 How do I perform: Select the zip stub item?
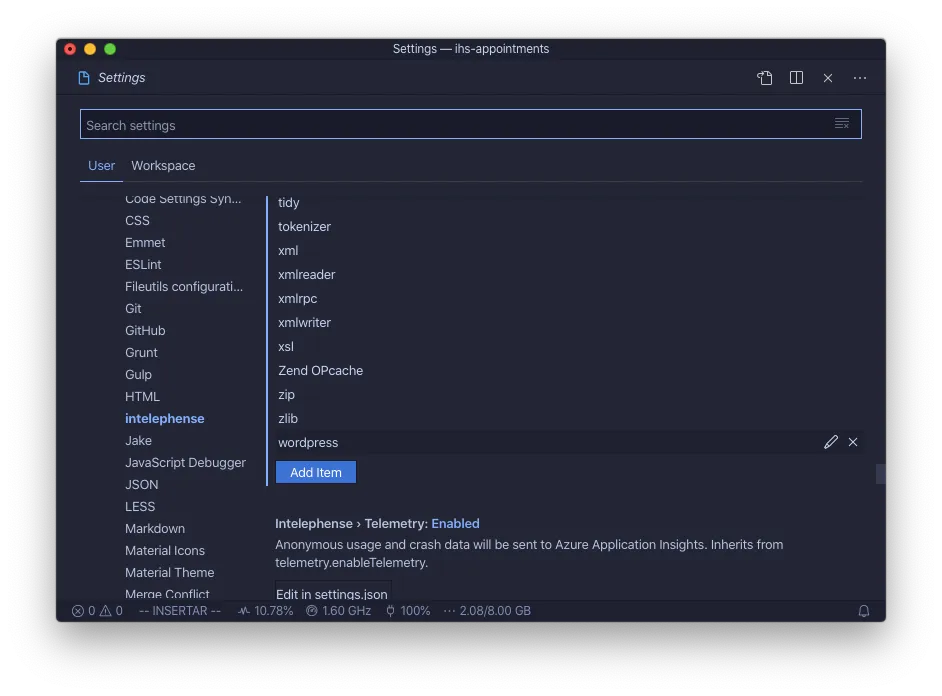tap(287, 395)
